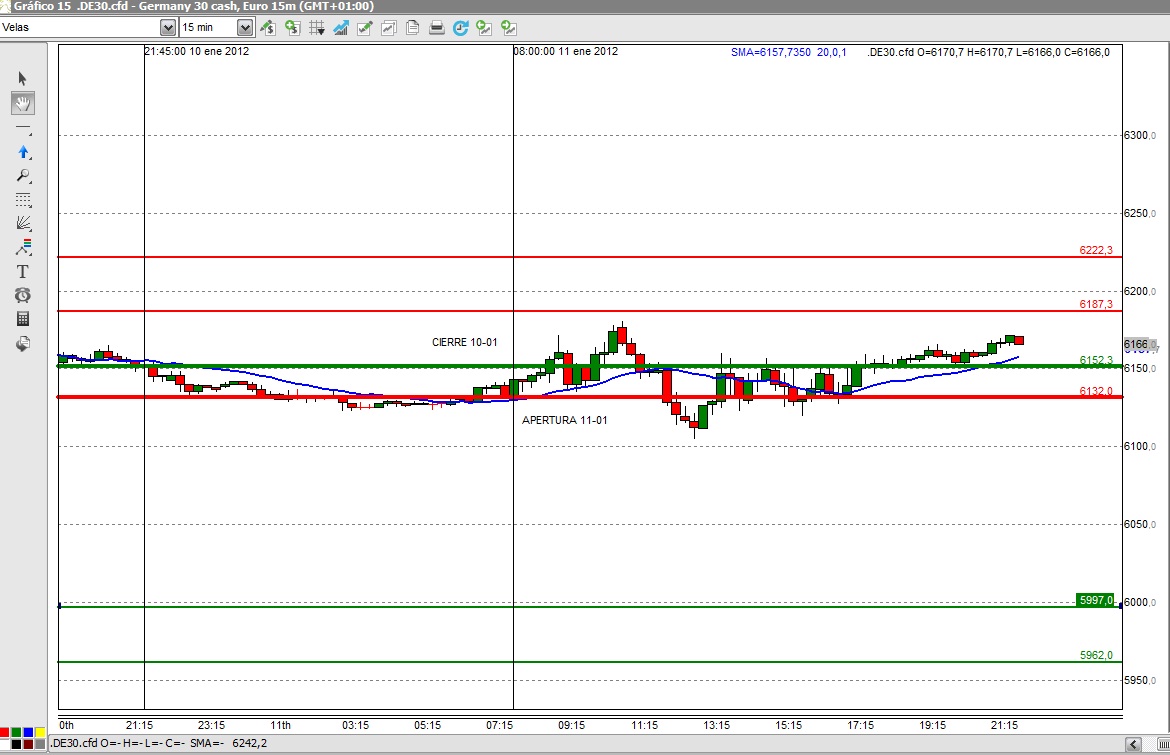Screen dimensions: 1170x755
Task: Click the .DE30.cfd OHLC legend text
Action: pos(988,52)
